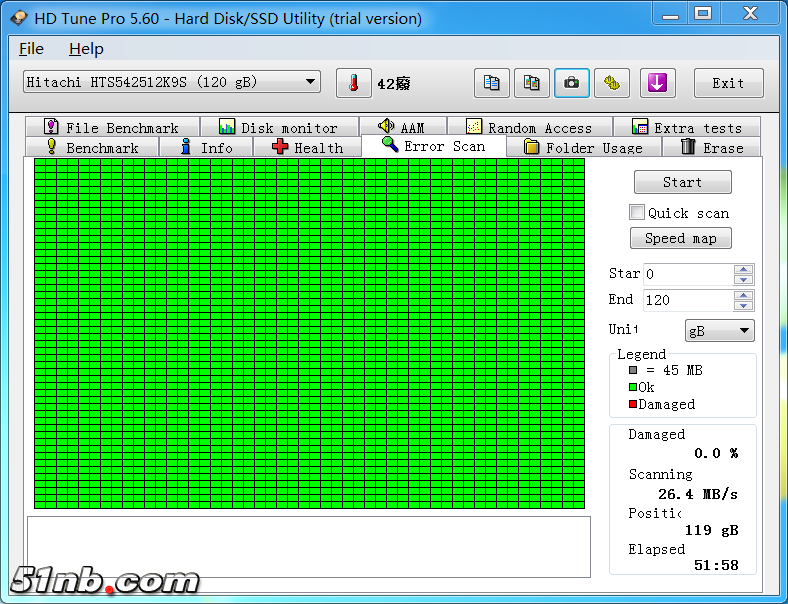
Task: Open the Health tab with red cross
Action: (307, 148)
